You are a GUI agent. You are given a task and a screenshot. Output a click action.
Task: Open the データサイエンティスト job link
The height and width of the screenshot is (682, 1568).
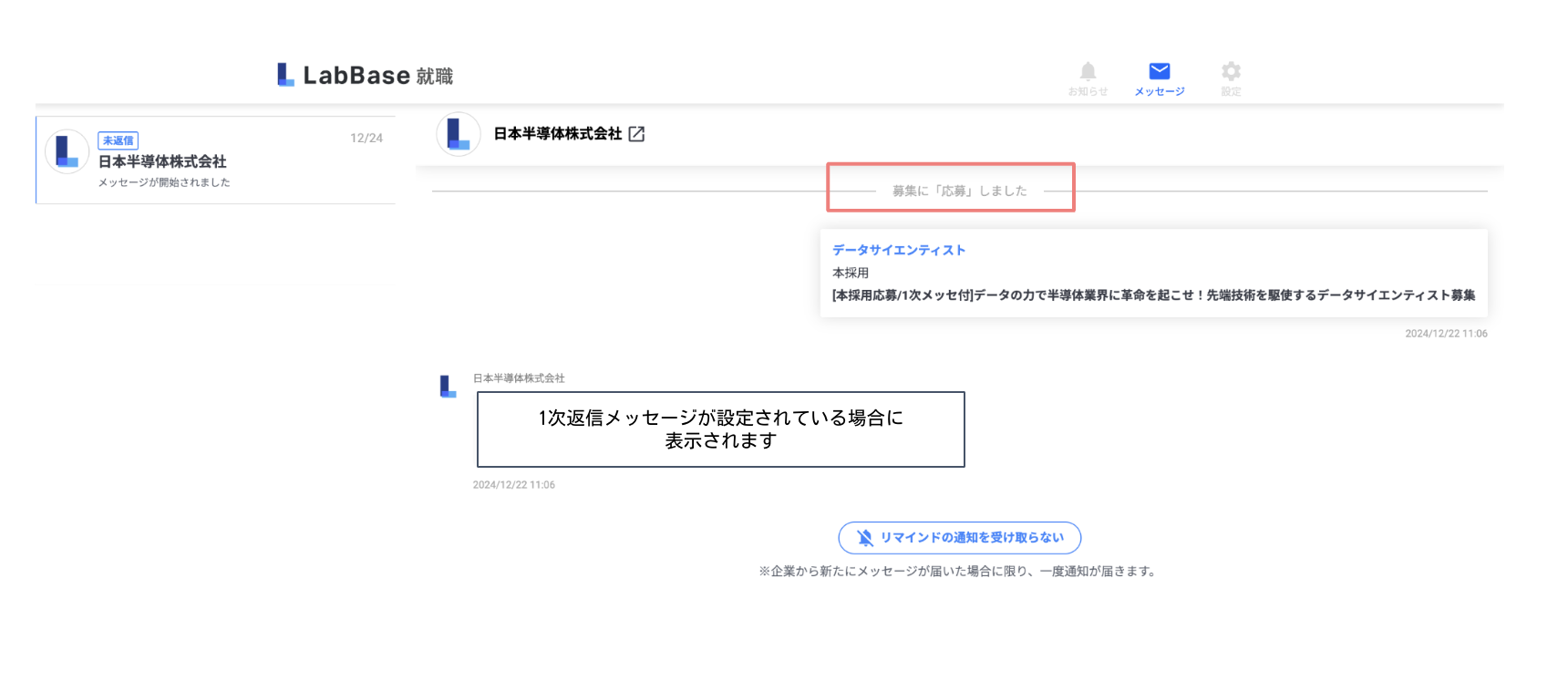(899, 250)
